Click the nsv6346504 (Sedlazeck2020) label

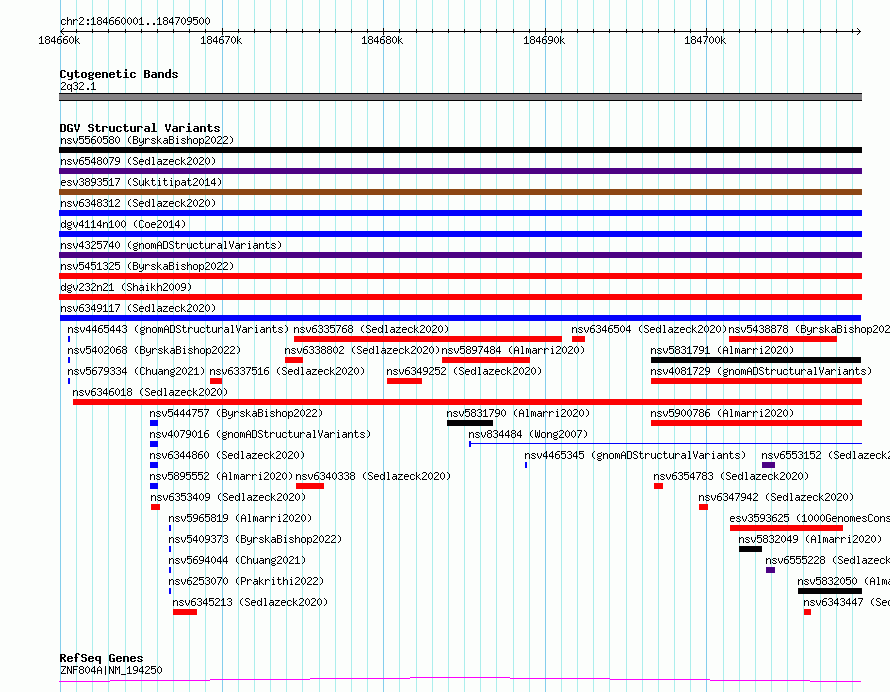click(649, 329)
